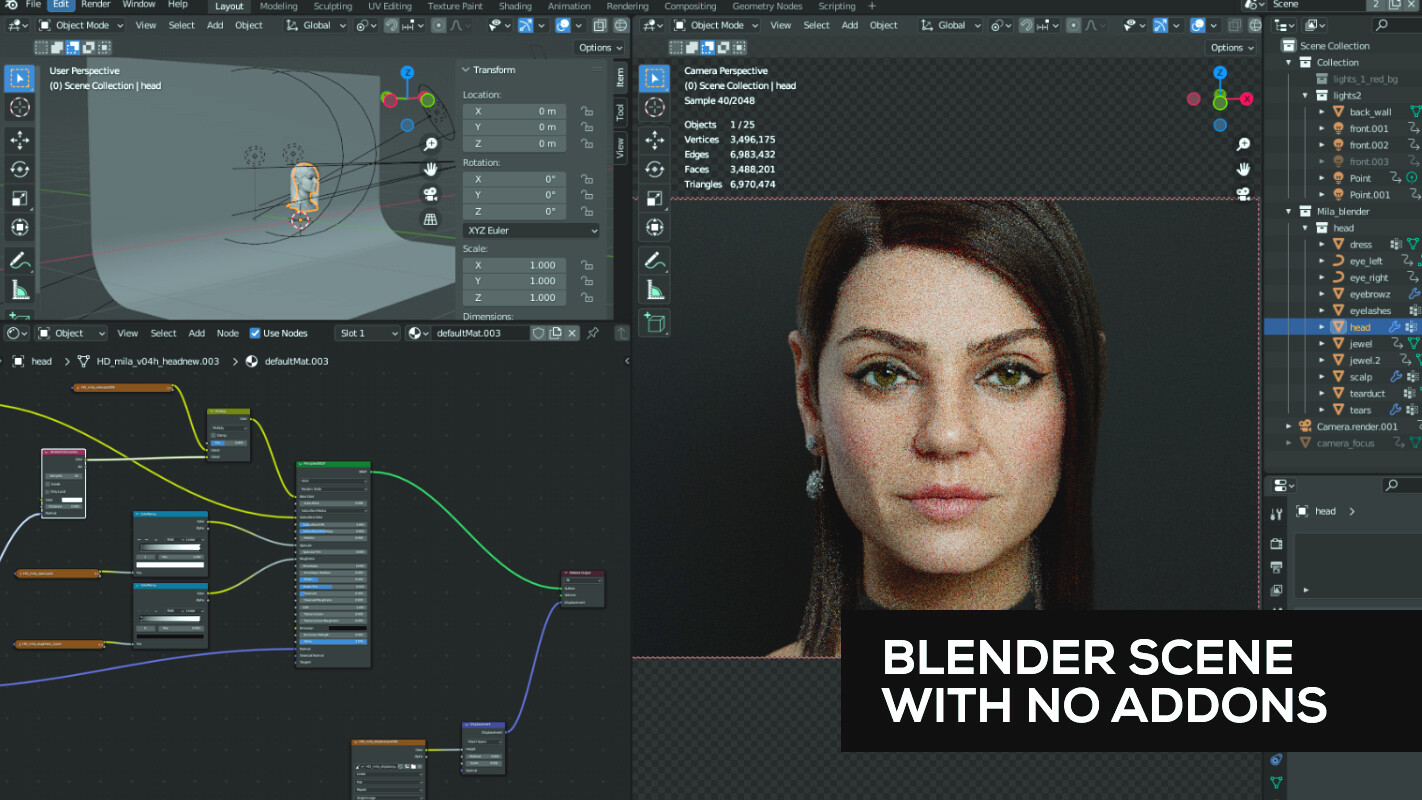Collapse the head collection in the outliner
Viewport: 1422px width, 800px height.
[1304, 227]
